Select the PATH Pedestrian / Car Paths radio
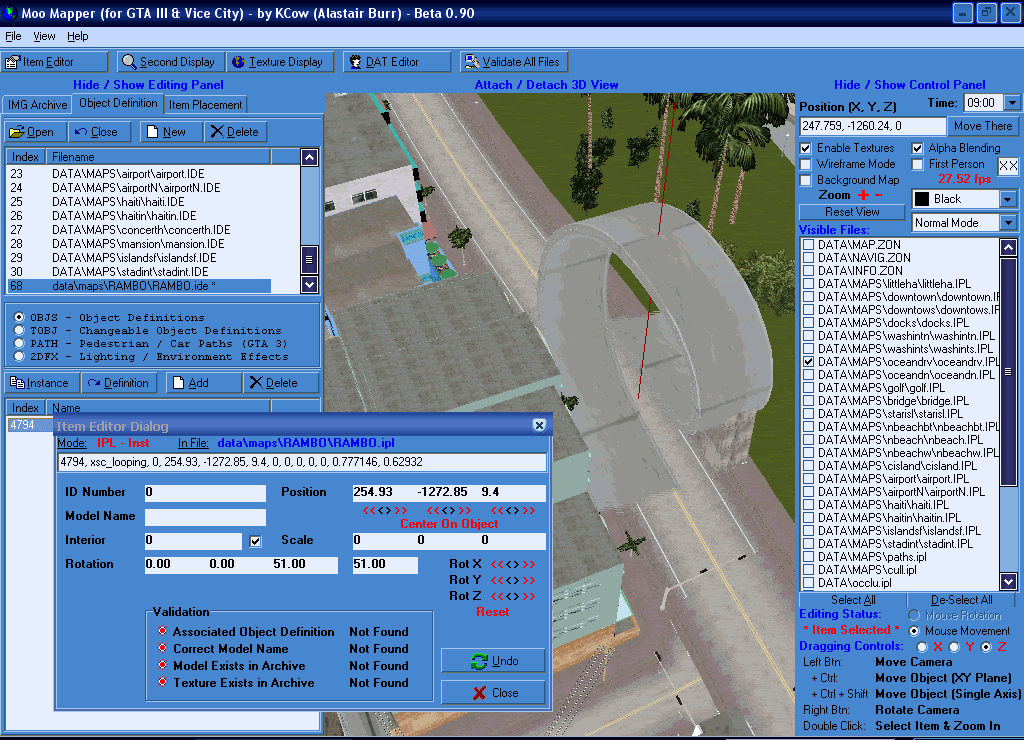The image size is (1024, 740). click(x=19, y=344)
